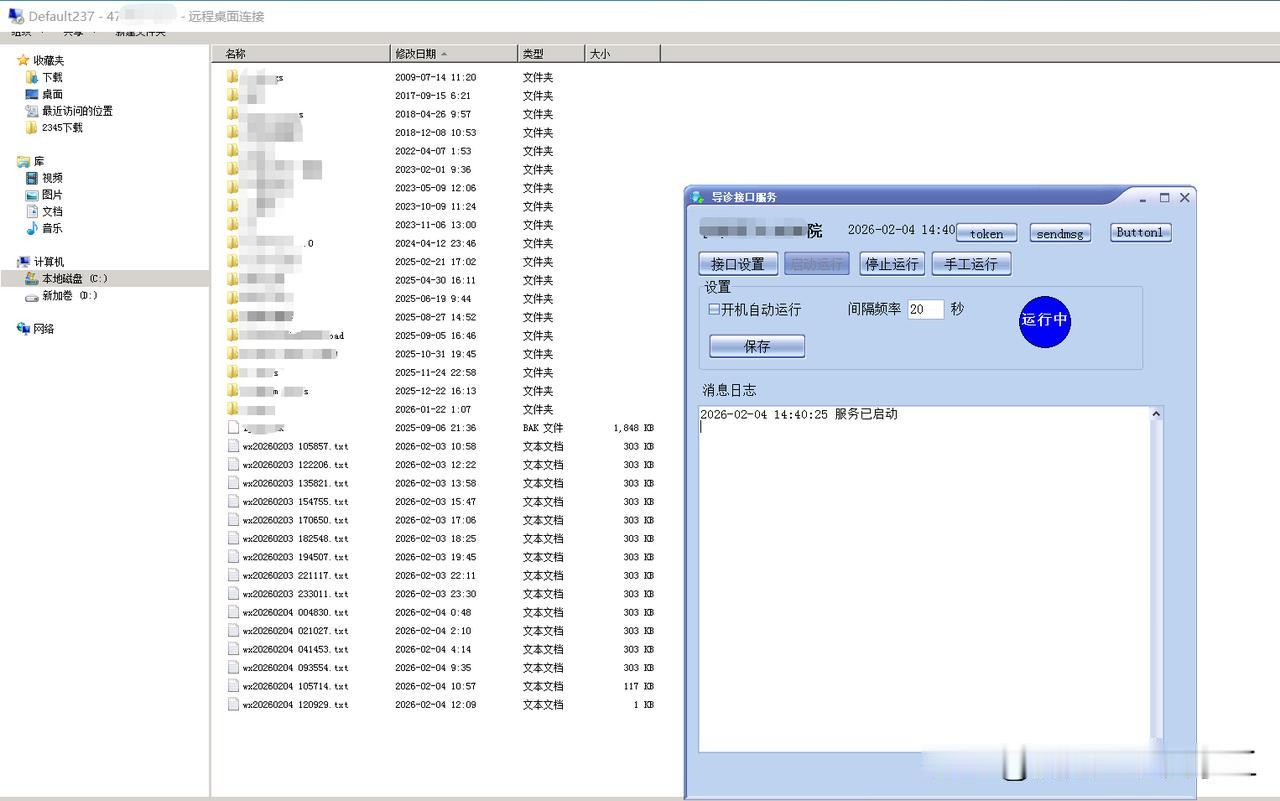
Task: Click 保存 to save the settings
Action: (x=757, y=346)
